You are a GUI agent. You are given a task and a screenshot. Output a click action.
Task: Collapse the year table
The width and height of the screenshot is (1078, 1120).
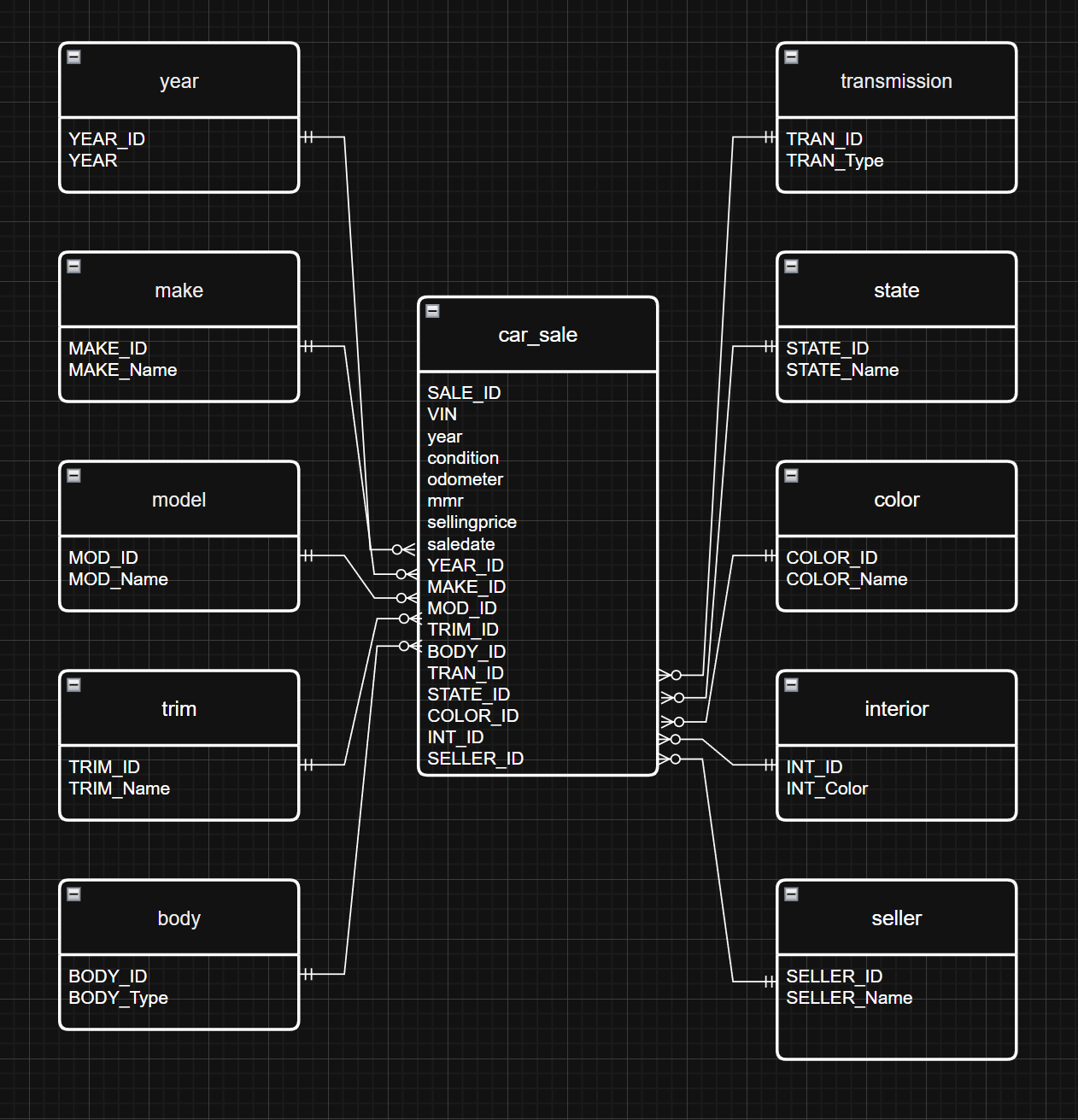click(74, 57)
